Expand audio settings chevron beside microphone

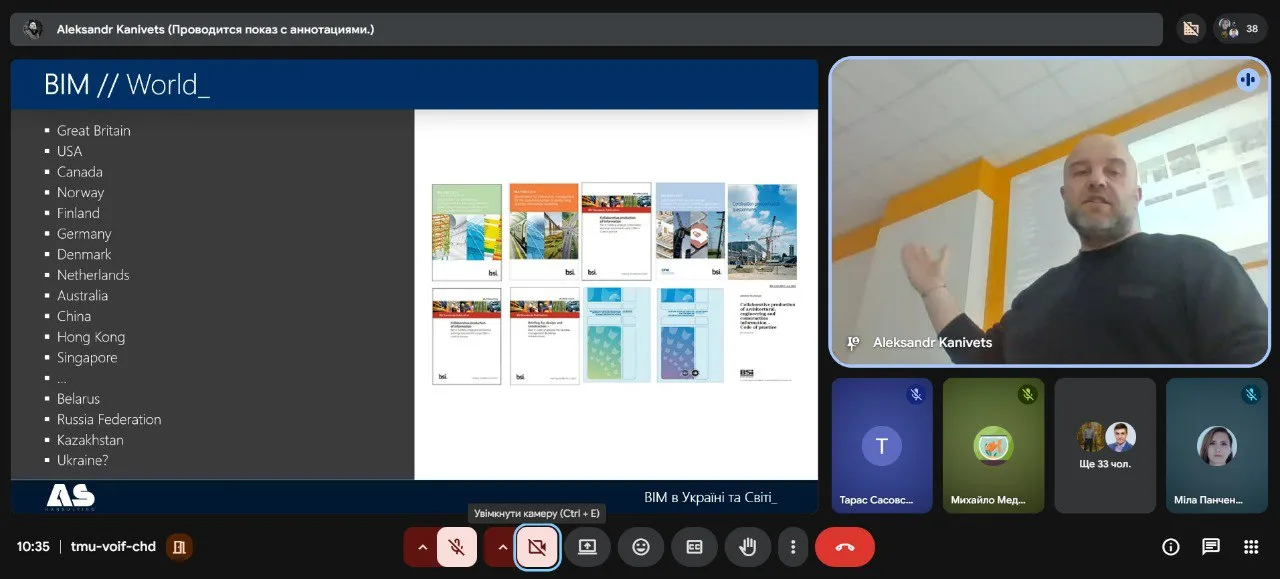coord(422,547)
